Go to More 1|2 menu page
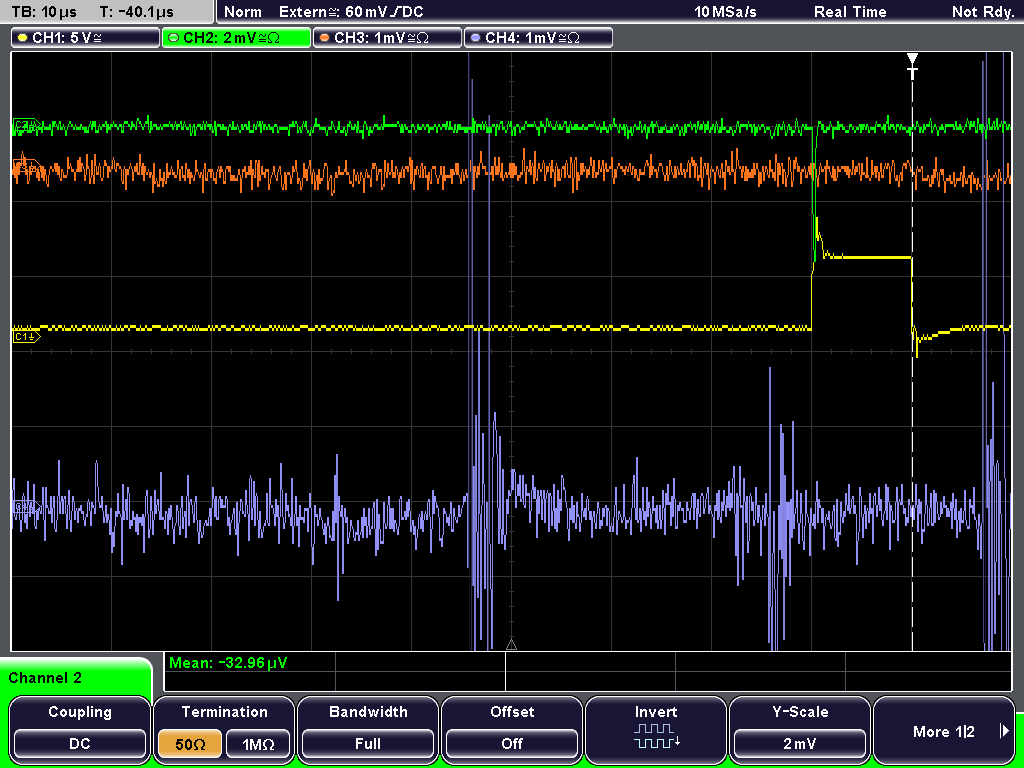The width and height of the screenshot is (1024, 768). point(944,729)
